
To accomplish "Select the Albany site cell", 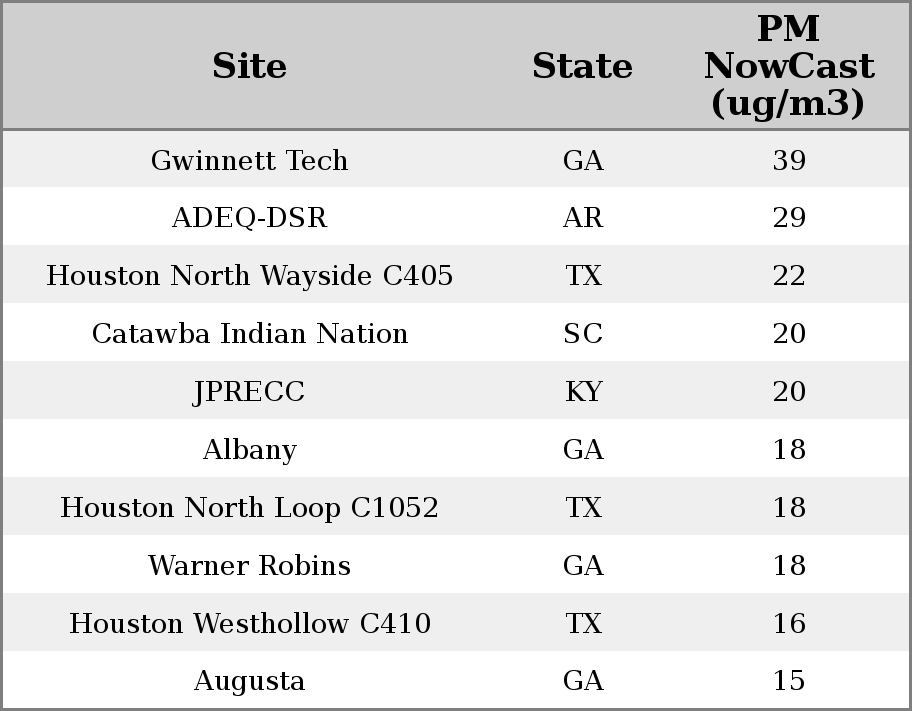I will pyautogui.click(x=249, y=450).
